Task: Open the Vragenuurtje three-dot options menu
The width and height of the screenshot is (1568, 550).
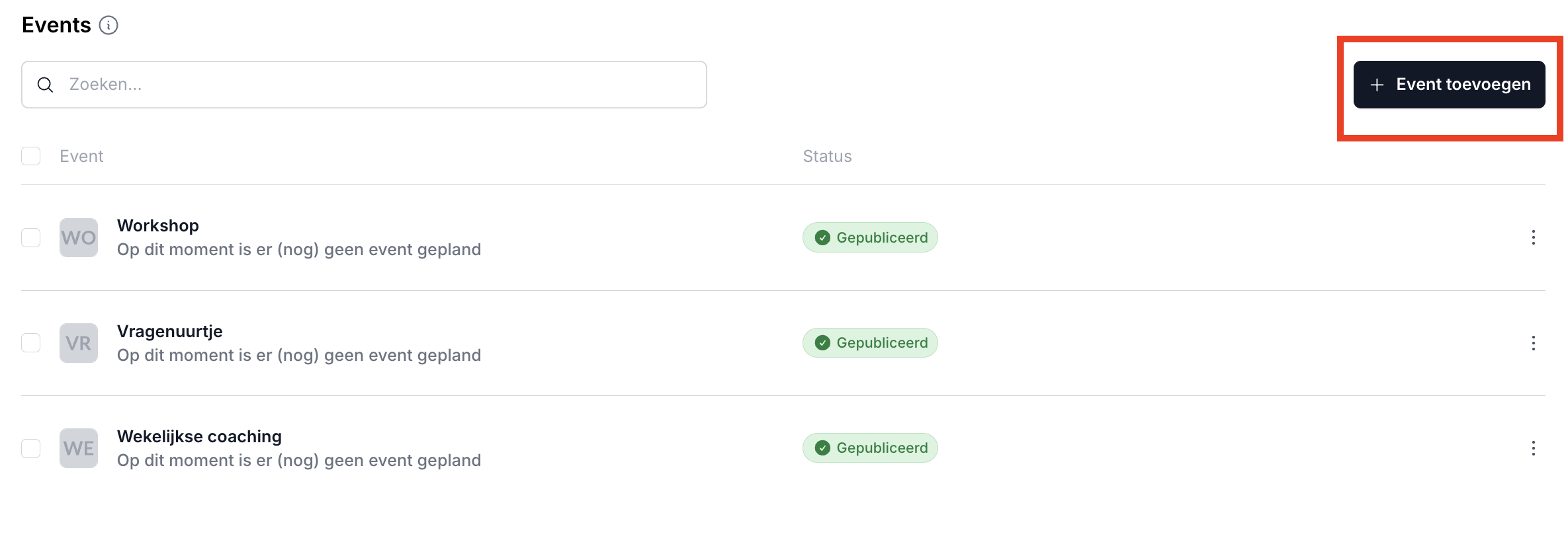Action: point(1533,343)
